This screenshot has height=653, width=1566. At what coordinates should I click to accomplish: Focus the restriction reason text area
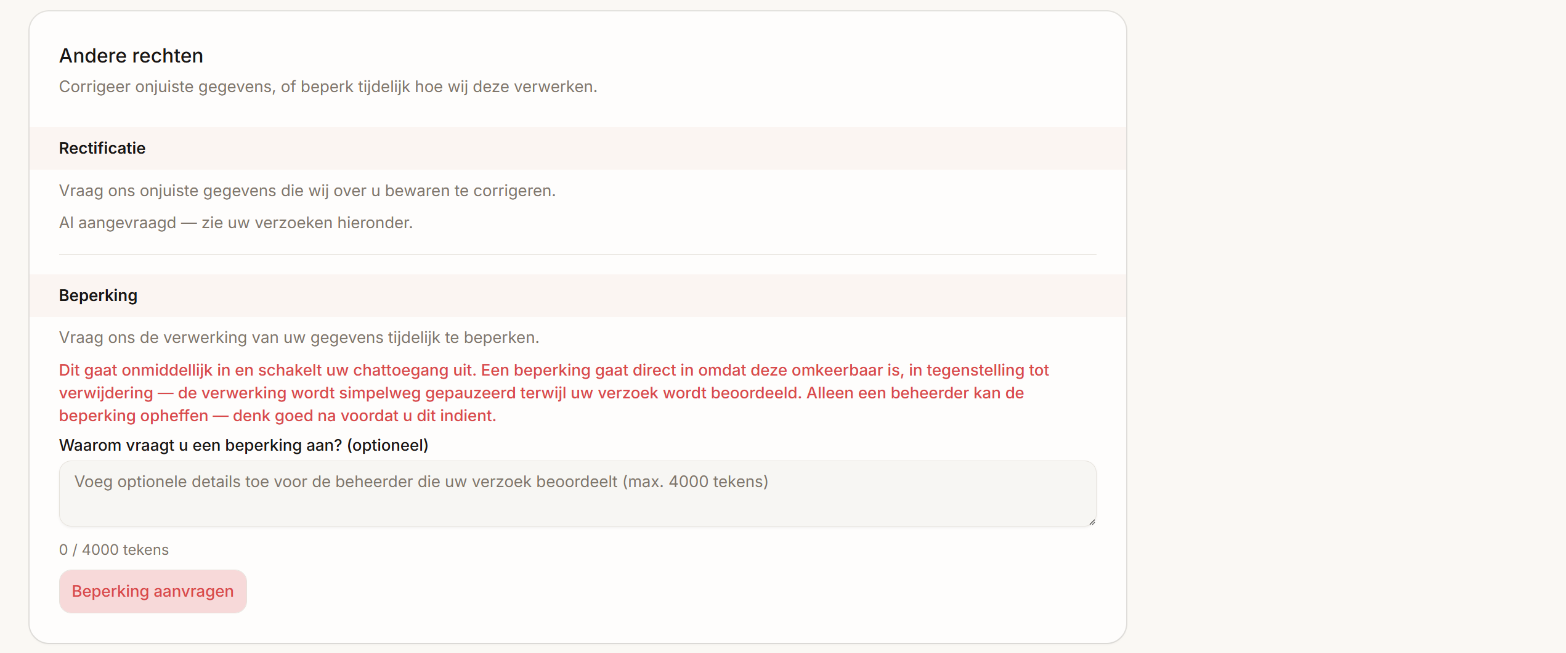click(x=578, y=493)
